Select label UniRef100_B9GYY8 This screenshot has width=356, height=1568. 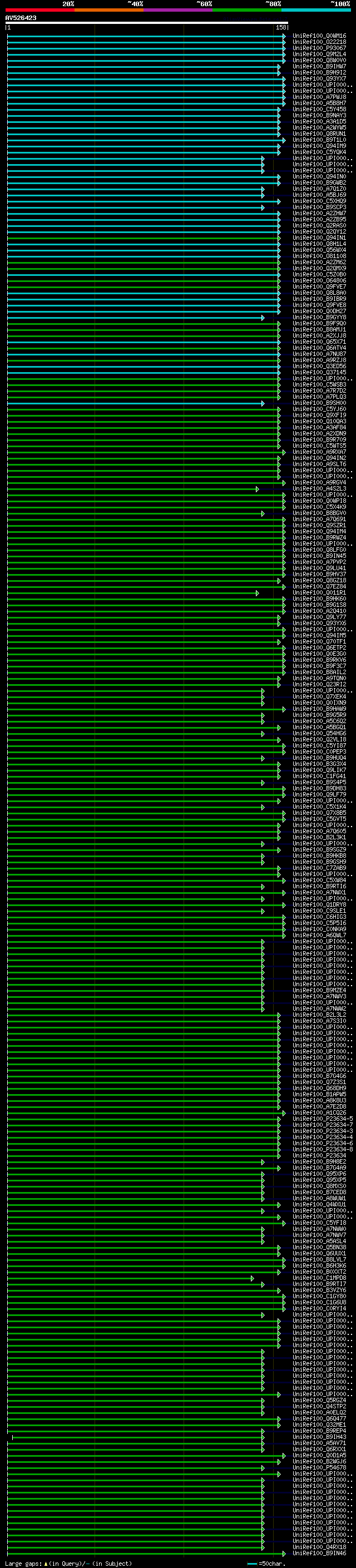[319, 317]
